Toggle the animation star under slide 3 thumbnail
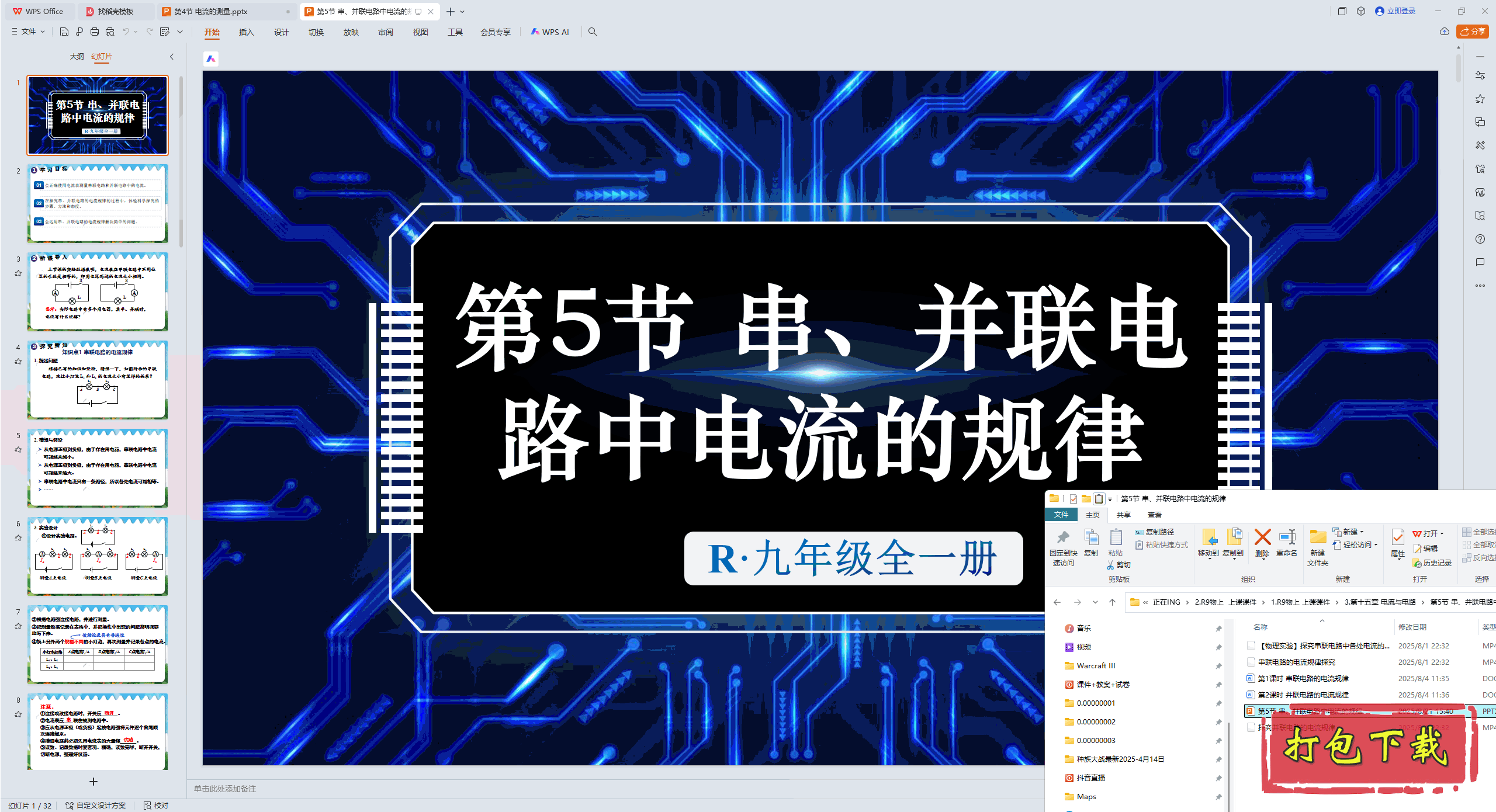This screenshot has width=1496, height=812. [18, 273]
